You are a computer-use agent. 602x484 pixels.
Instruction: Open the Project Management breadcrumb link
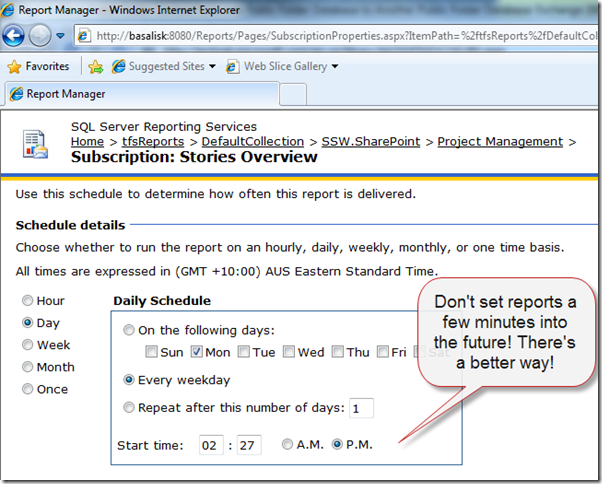500,142
